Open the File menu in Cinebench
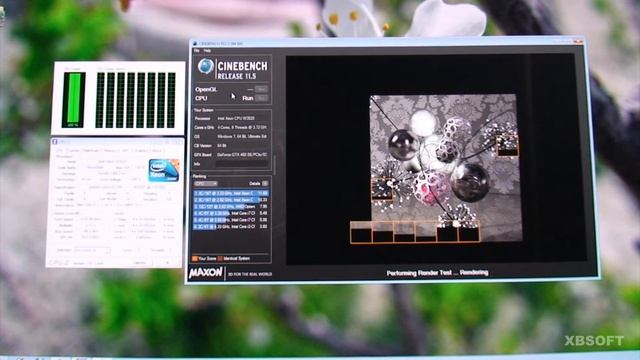 point(196,51)
